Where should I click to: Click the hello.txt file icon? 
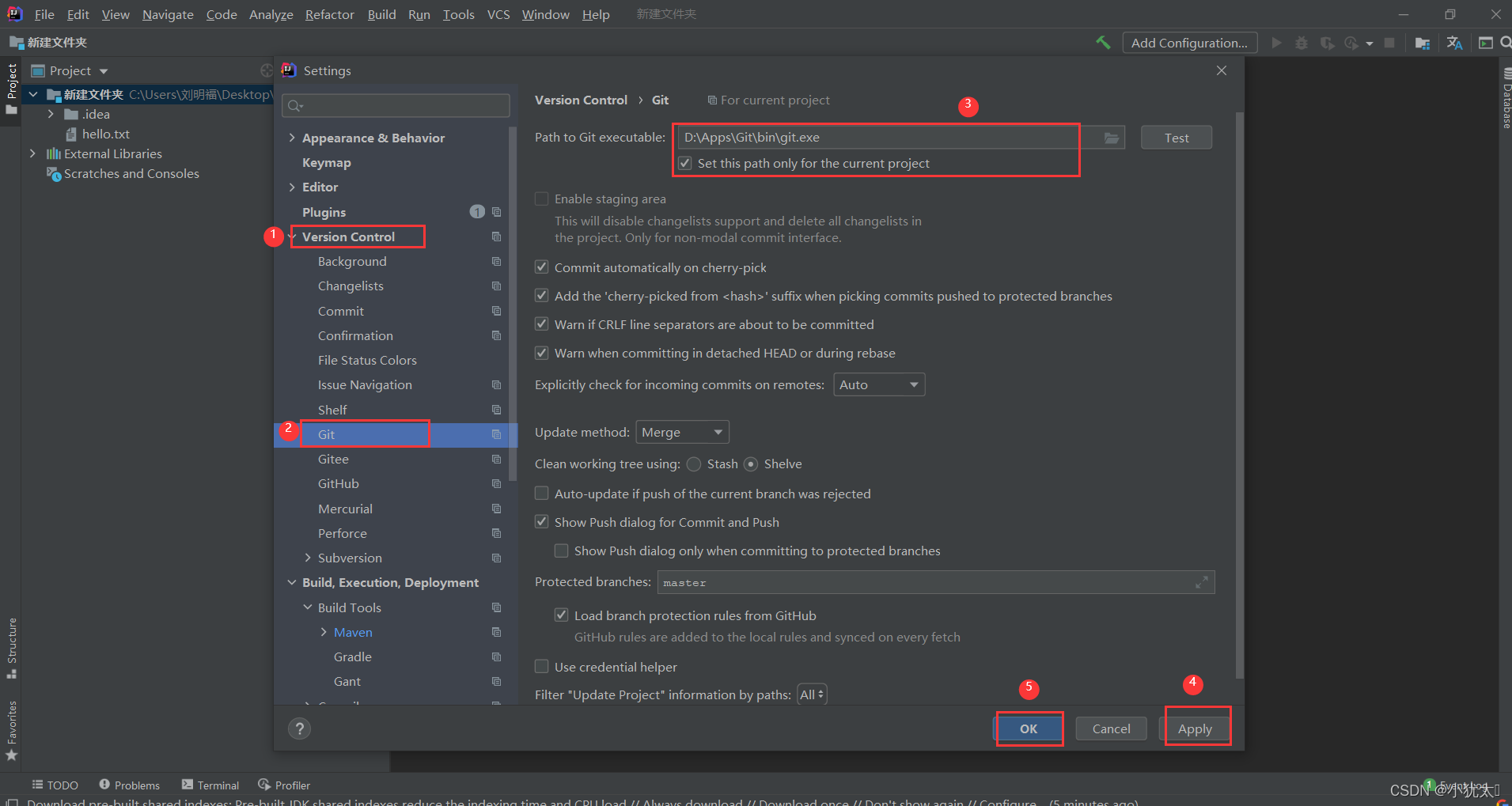pos(71,134)
